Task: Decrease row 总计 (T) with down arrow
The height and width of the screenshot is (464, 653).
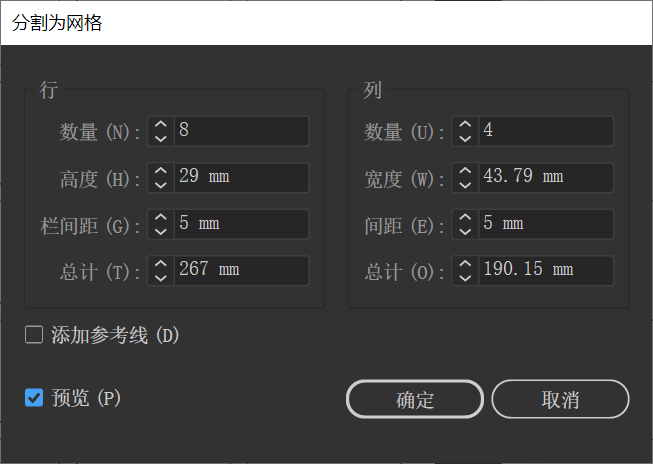Action: [161, 277]
